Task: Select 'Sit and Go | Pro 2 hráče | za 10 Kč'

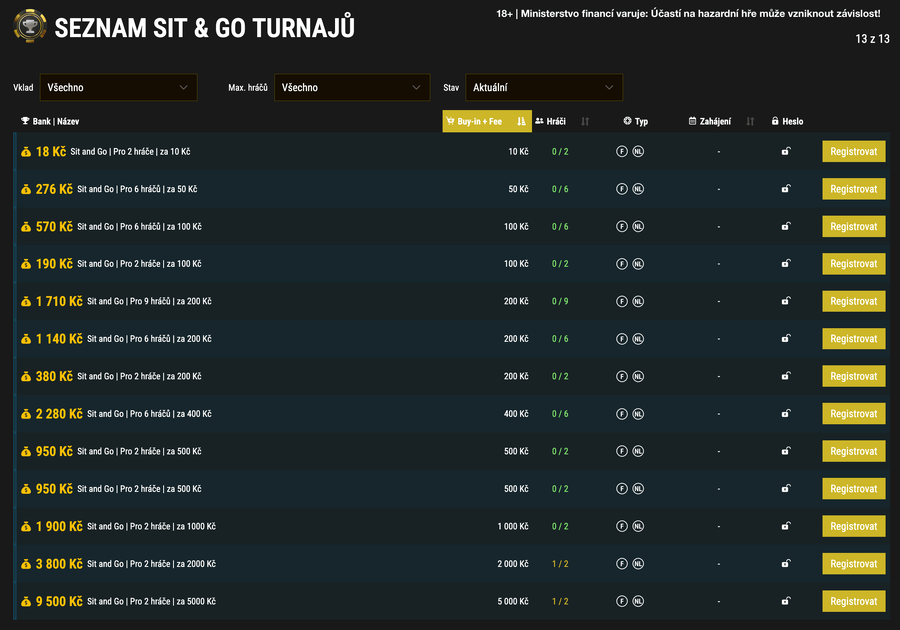Action: (x=130, y=151)
